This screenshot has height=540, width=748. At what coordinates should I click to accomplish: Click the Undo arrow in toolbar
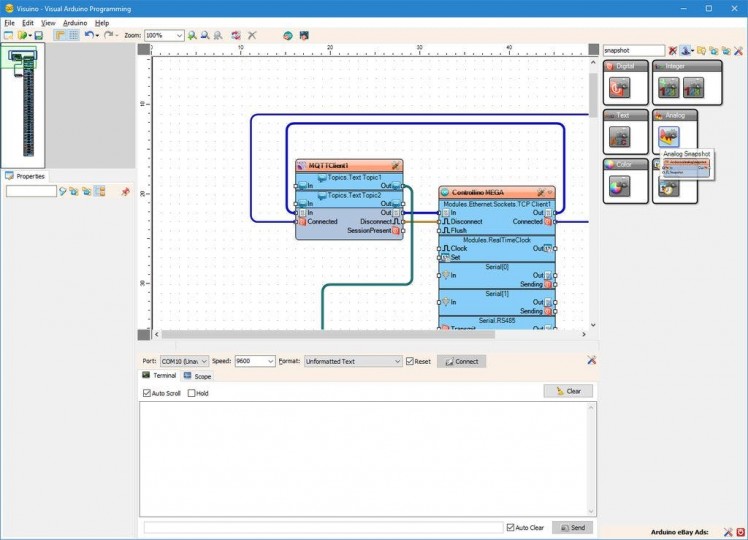point(89,35)
